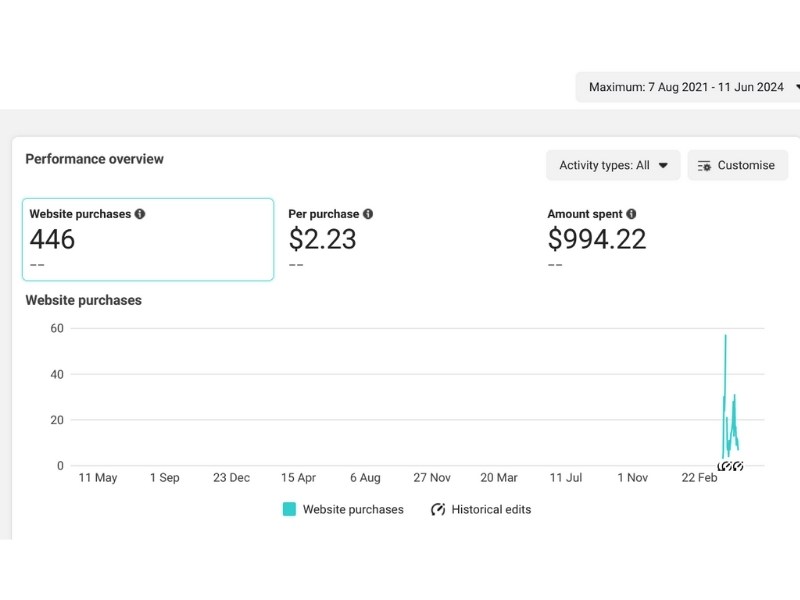Click the Customise button
The image size is (800, 600).
click(x=737, y=165)
